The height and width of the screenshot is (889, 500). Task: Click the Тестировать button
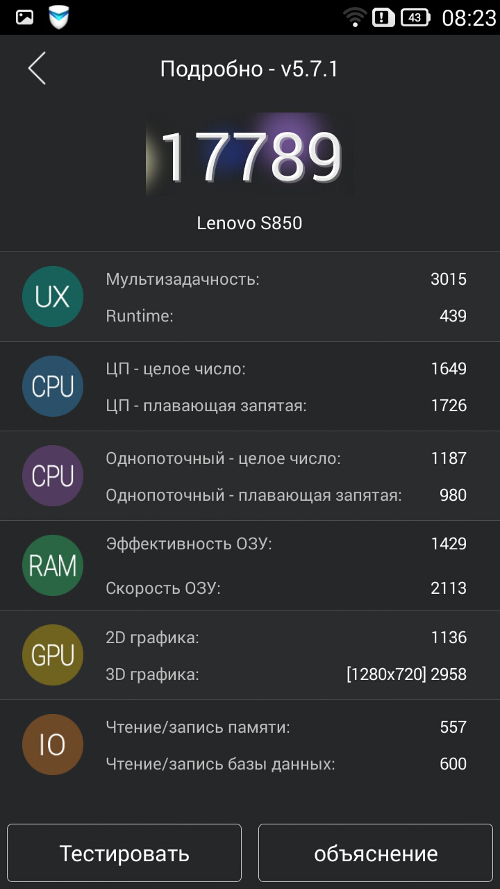125,853
